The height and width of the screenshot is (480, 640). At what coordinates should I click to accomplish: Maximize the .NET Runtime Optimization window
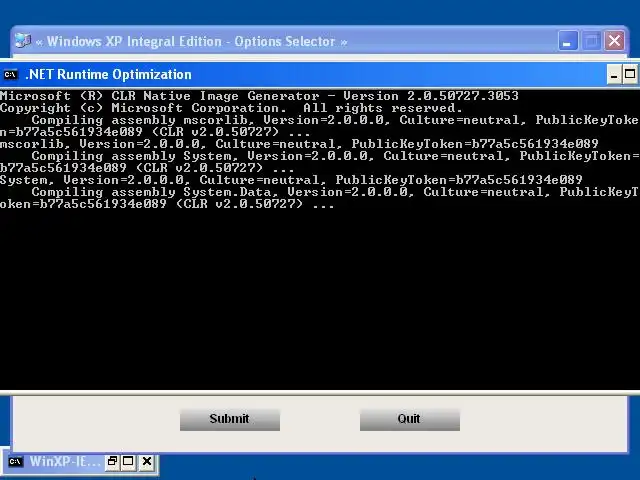tap(630, 75)
